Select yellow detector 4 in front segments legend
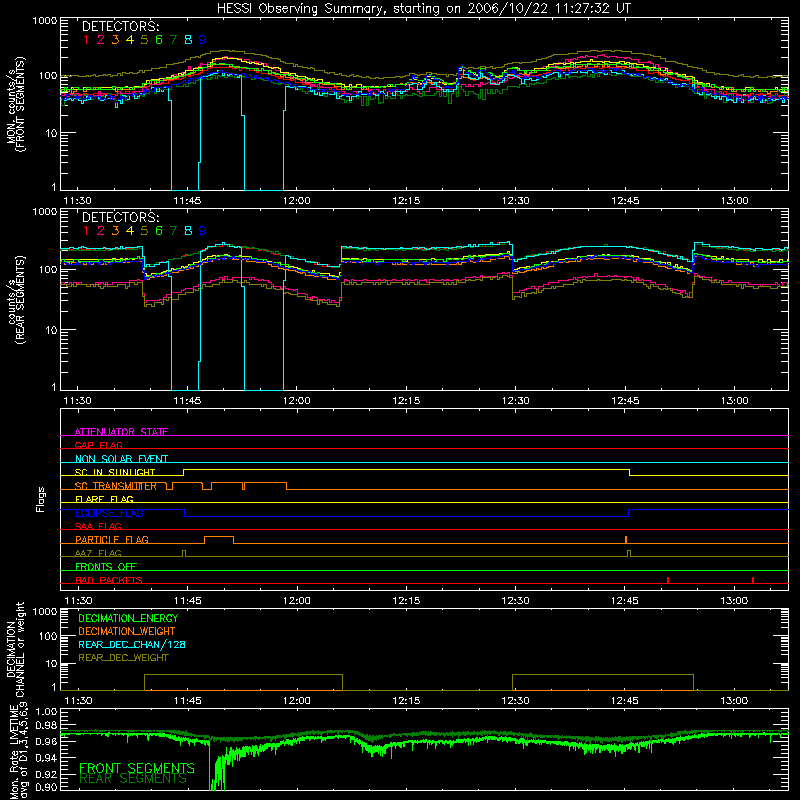Viewport: 800px width, 800px height. 130,40
